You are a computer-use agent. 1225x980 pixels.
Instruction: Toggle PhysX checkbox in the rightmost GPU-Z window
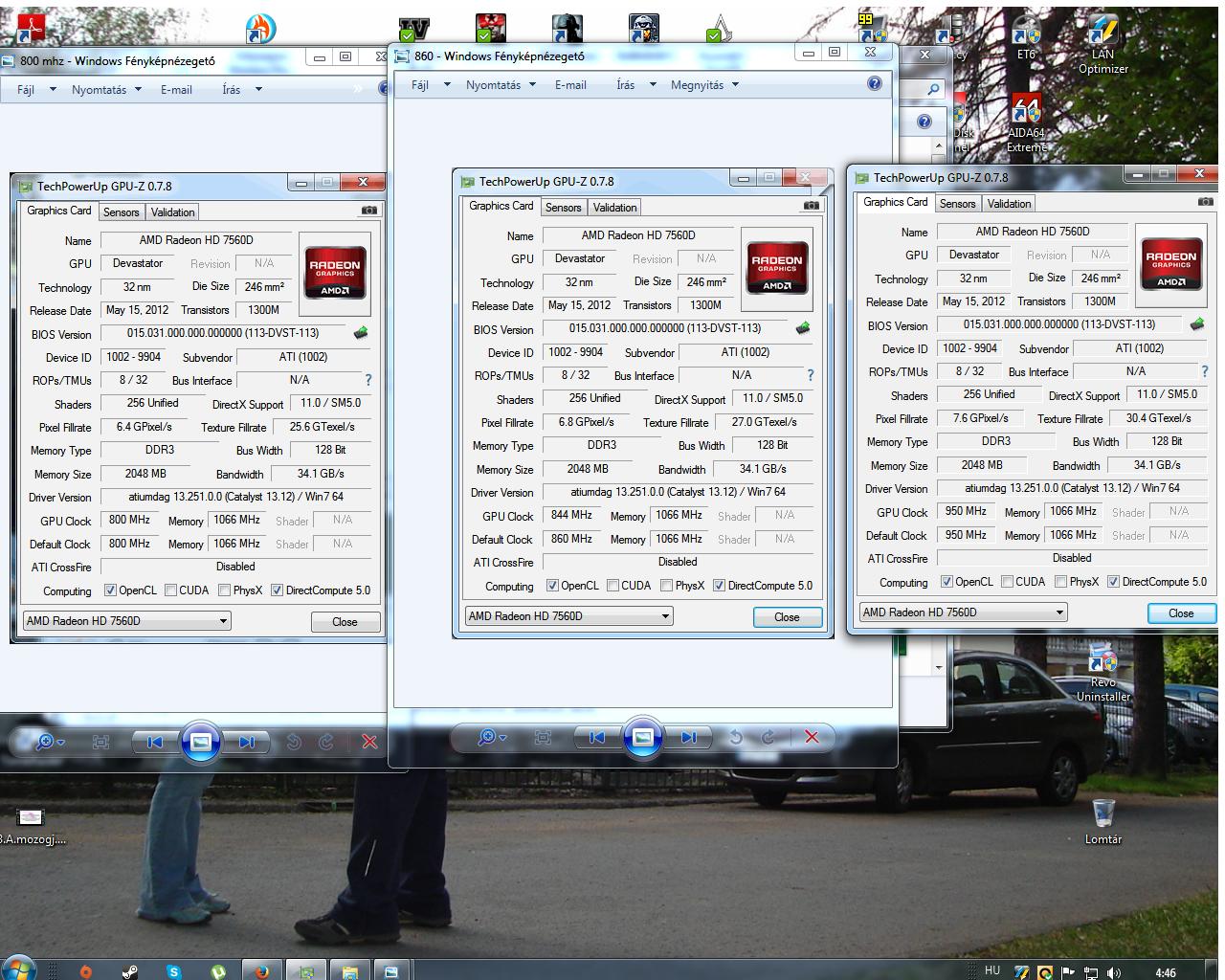(1060, 581)
